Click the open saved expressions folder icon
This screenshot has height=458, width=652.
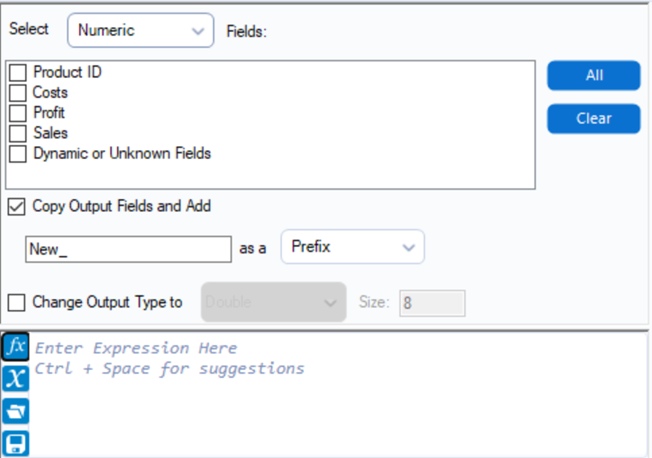click(15, 410)
